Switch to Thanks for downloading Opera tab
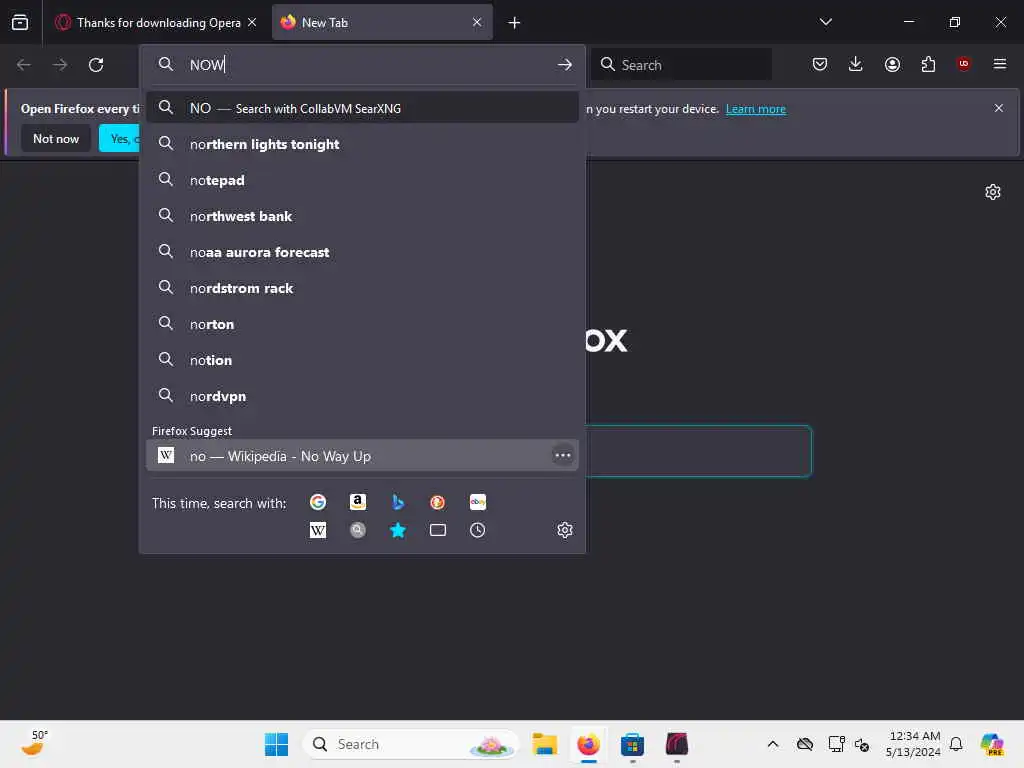This screenshot has width=1024, height=768. coord(155,23)
